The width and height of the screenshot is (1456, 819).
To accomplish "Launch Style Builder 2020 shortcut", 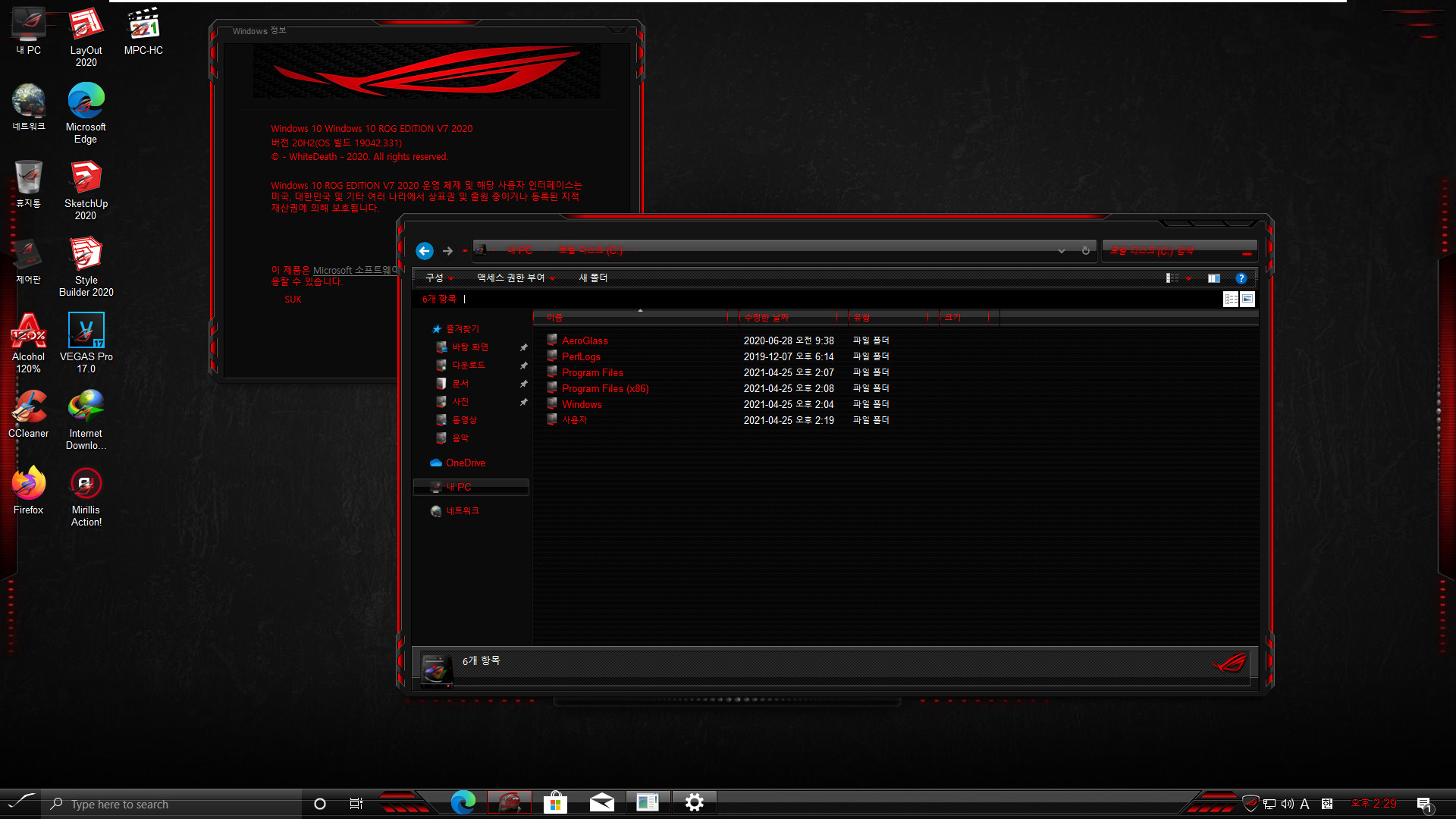I will tap(86, 267).
